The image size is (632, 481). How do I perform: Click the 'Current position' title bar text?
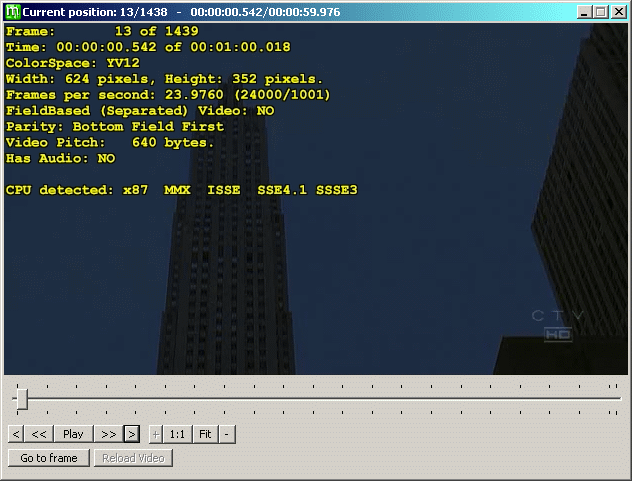click(181, 12)
